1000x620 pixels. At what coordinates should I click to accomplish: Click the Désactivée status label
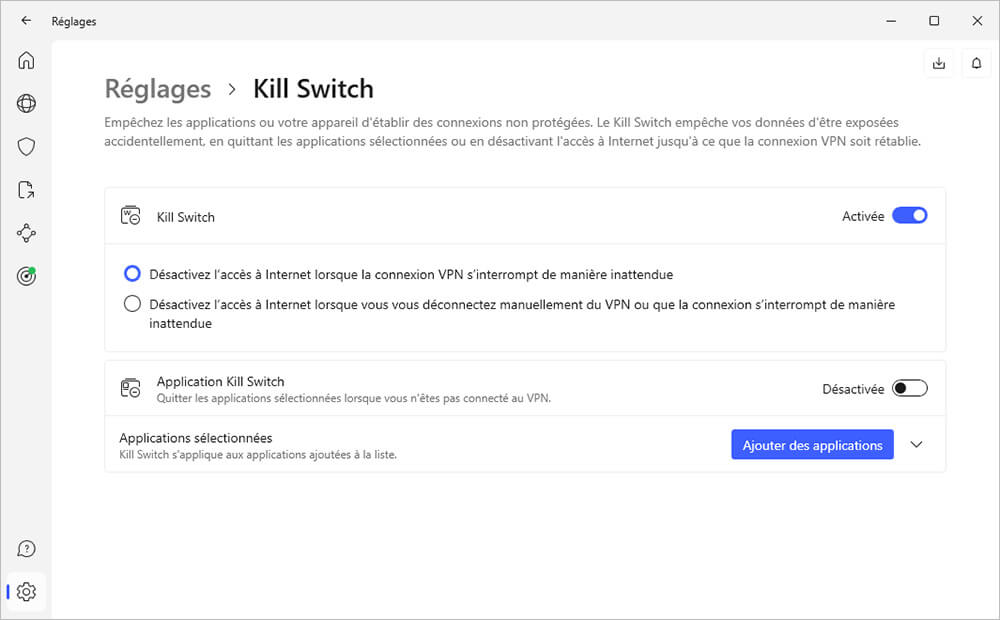click(x=853, y=389)
